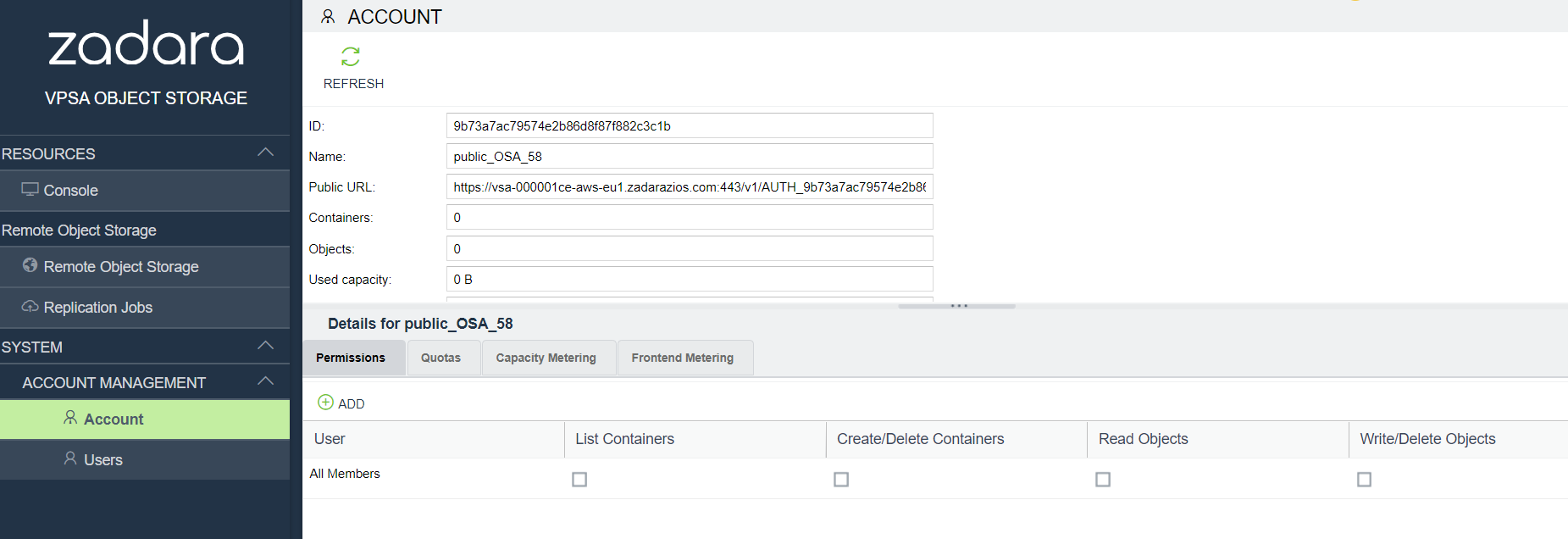Viewport: 1568px width, 539px height.
Task: Click the green plus Add icon
Action: click(325, 403)
